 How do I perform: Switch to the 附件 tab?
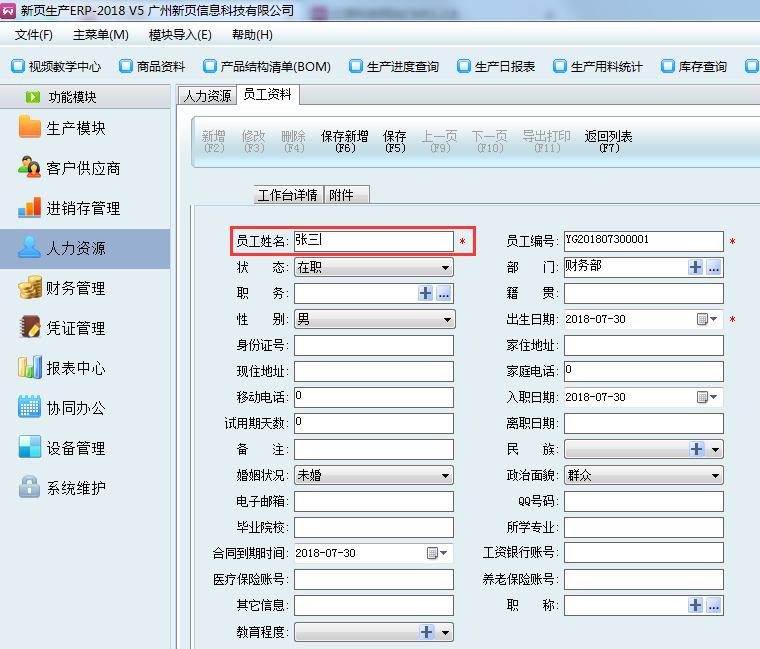pos(342,195)
